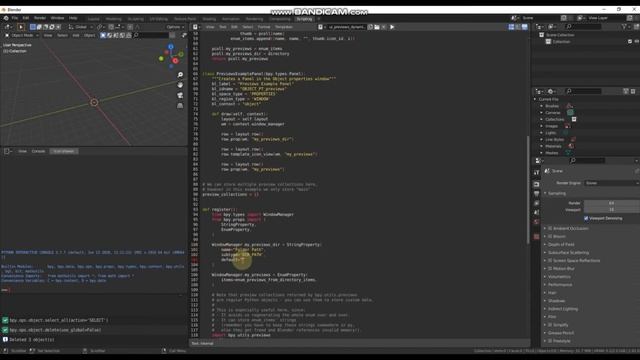
Task: Open text file folder icon in text editor header
Action: coord(377,27)
